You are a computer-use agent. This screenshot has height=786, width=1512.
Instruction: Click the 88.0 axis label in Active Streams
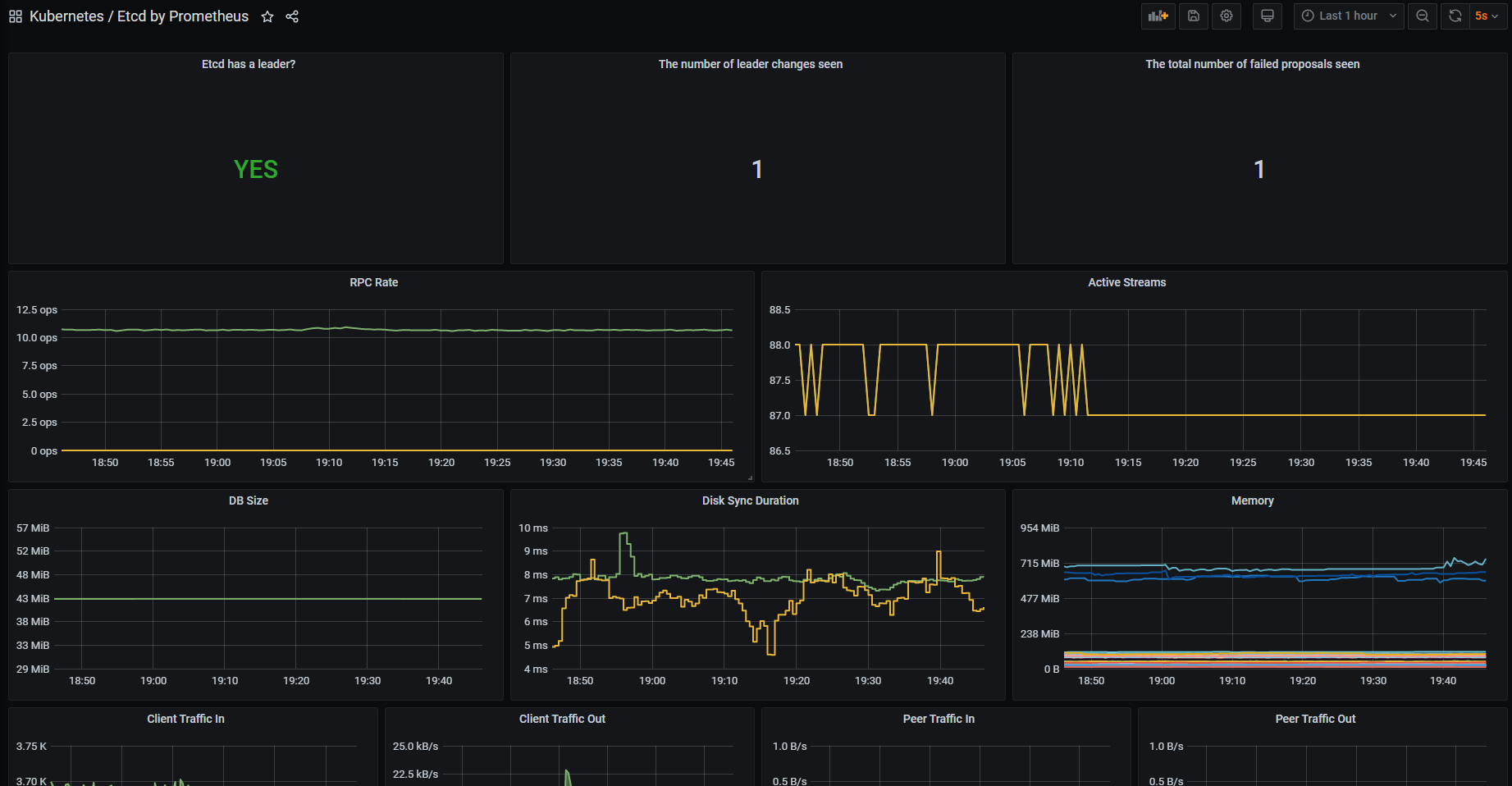[780, 345]
